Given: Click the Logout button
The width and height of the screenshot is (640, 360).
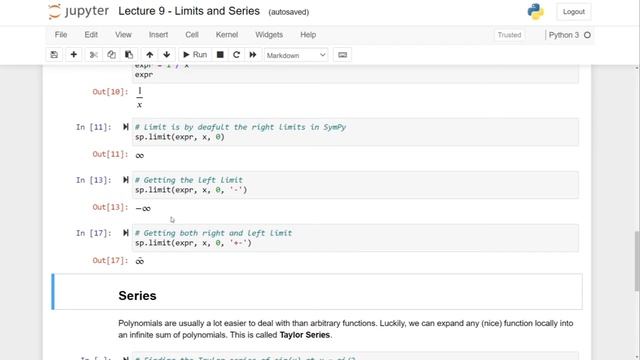Looking at the screenshot, I should click(573, 12).
